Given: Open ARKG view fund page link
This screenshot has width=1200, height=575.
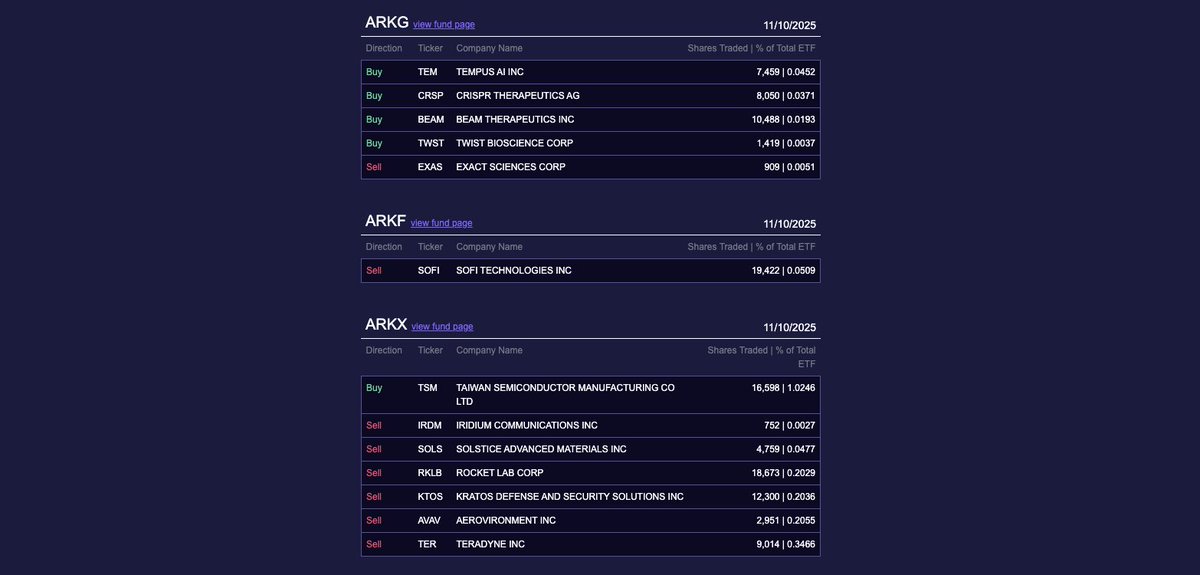Looking at the screenshot, I should pos(443,25).
